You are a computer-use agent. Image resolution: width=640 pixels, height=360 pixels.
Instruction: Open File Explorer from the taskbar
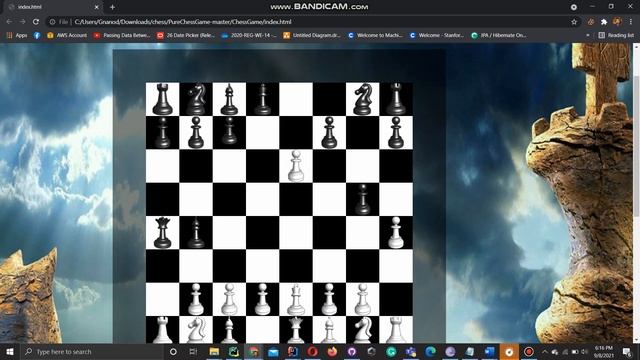click(214, 351)
